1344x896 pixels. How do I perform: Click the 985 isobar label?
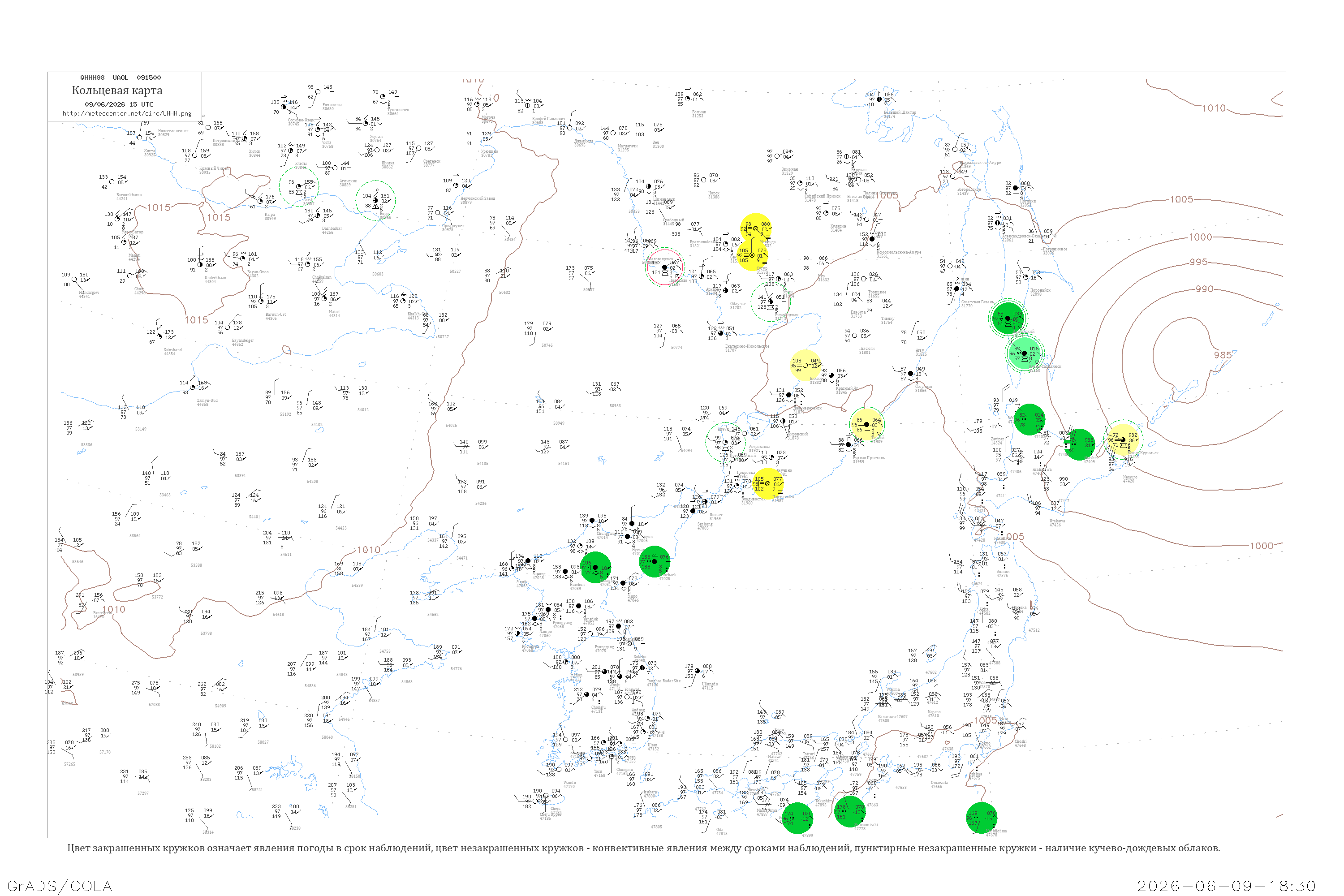1222,355
